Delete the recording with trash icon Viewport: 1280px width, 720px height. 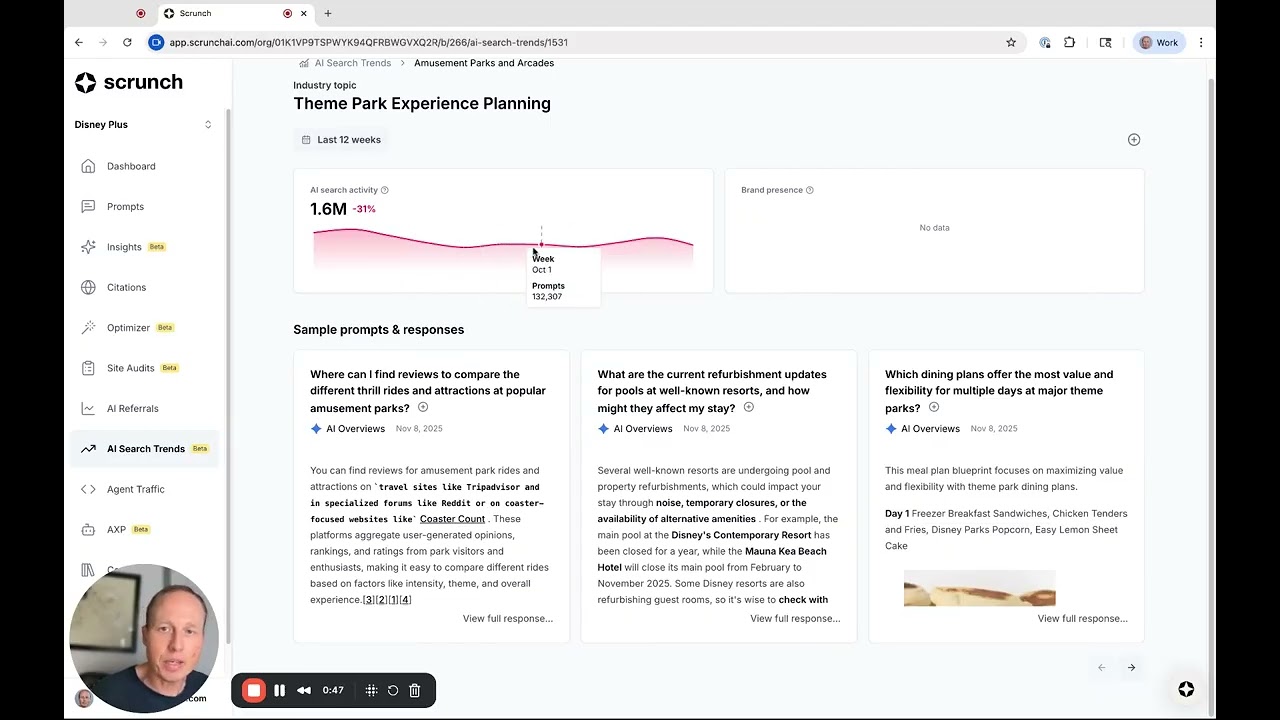[x=415, y=690]
